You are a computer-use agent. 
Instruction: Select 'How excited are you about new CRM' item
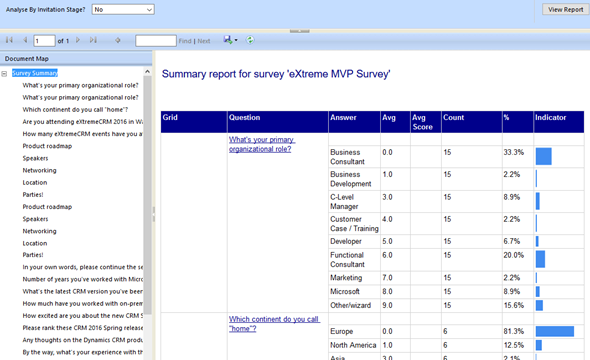pyautogui.click(x=82, y=316)
